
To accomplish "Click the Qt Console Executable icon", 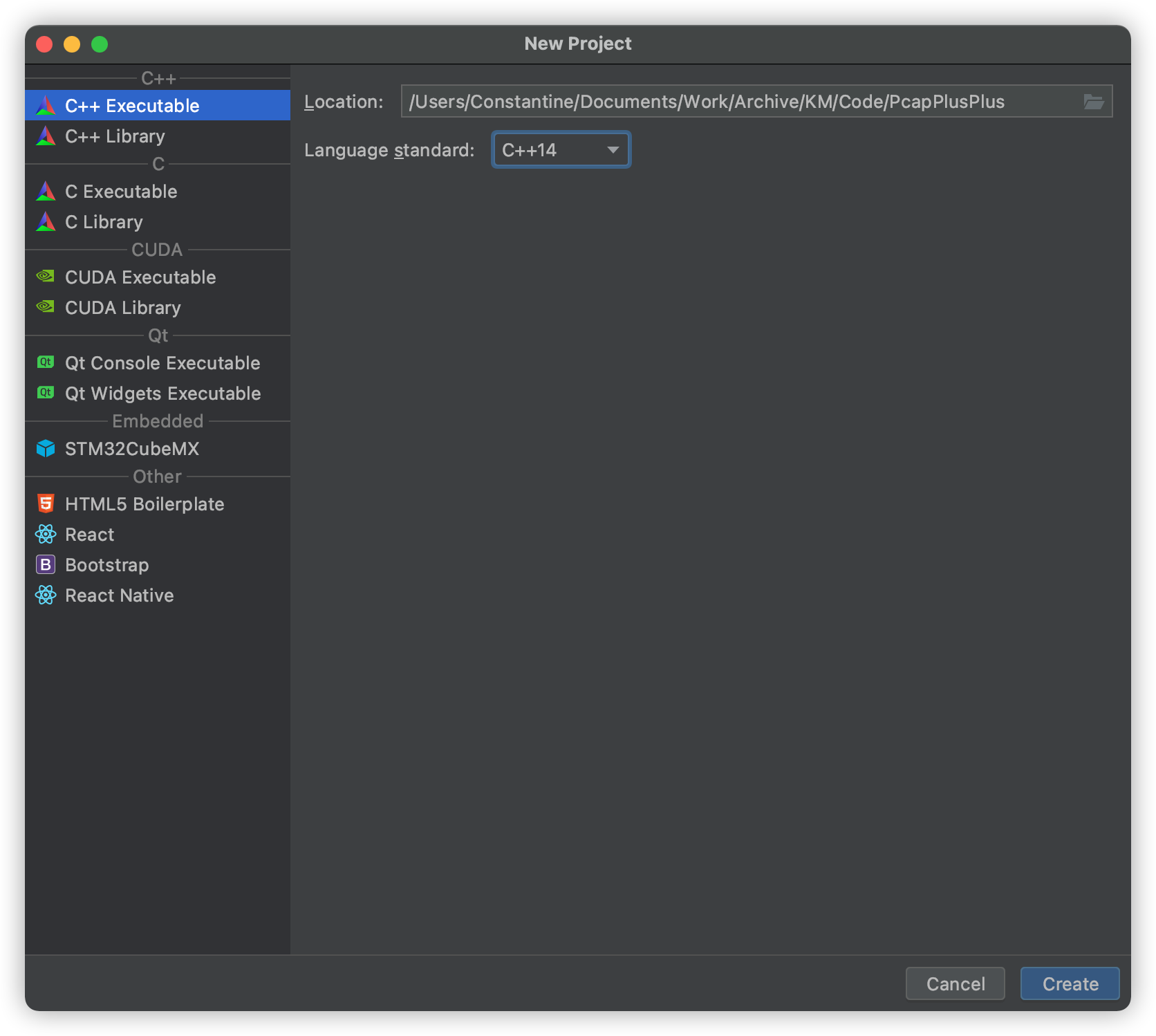I will pos(46,362).
